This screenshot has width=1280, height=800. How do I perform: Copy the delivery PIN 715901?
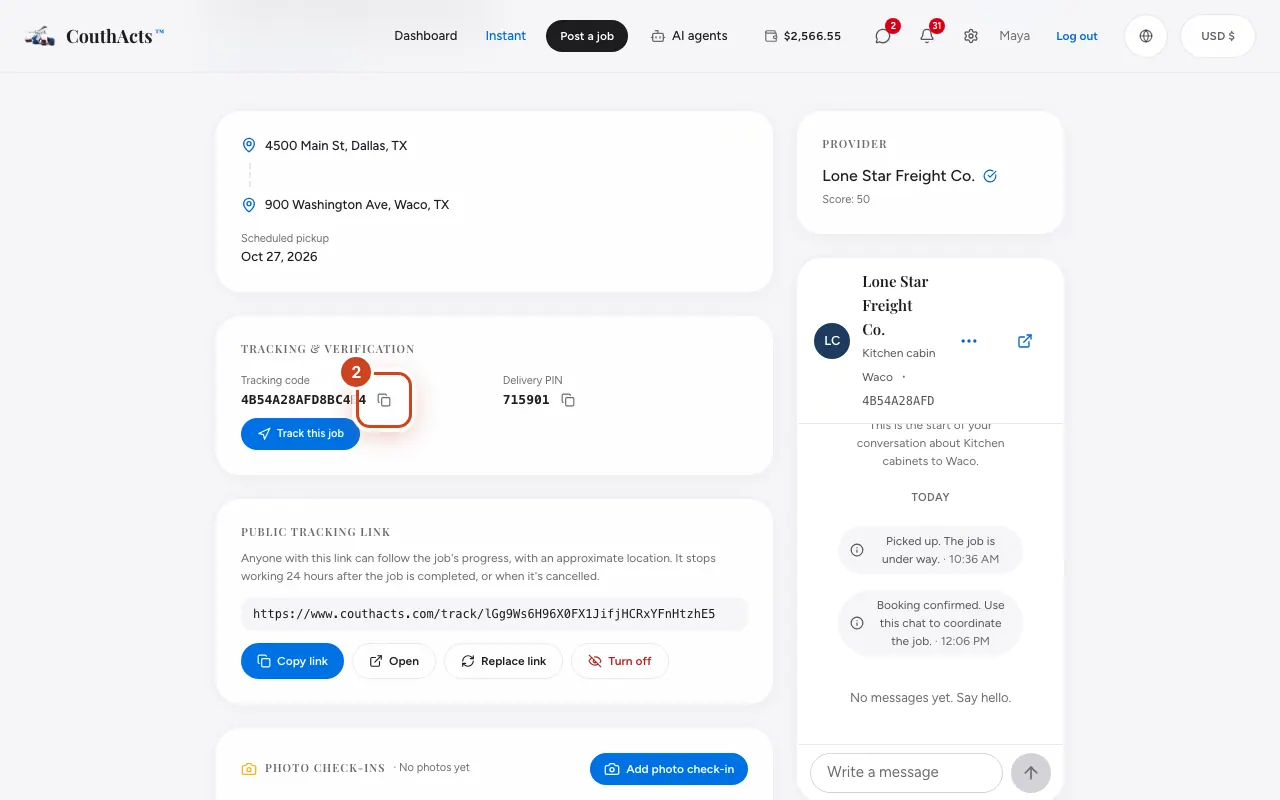click(x=568, y=400)
